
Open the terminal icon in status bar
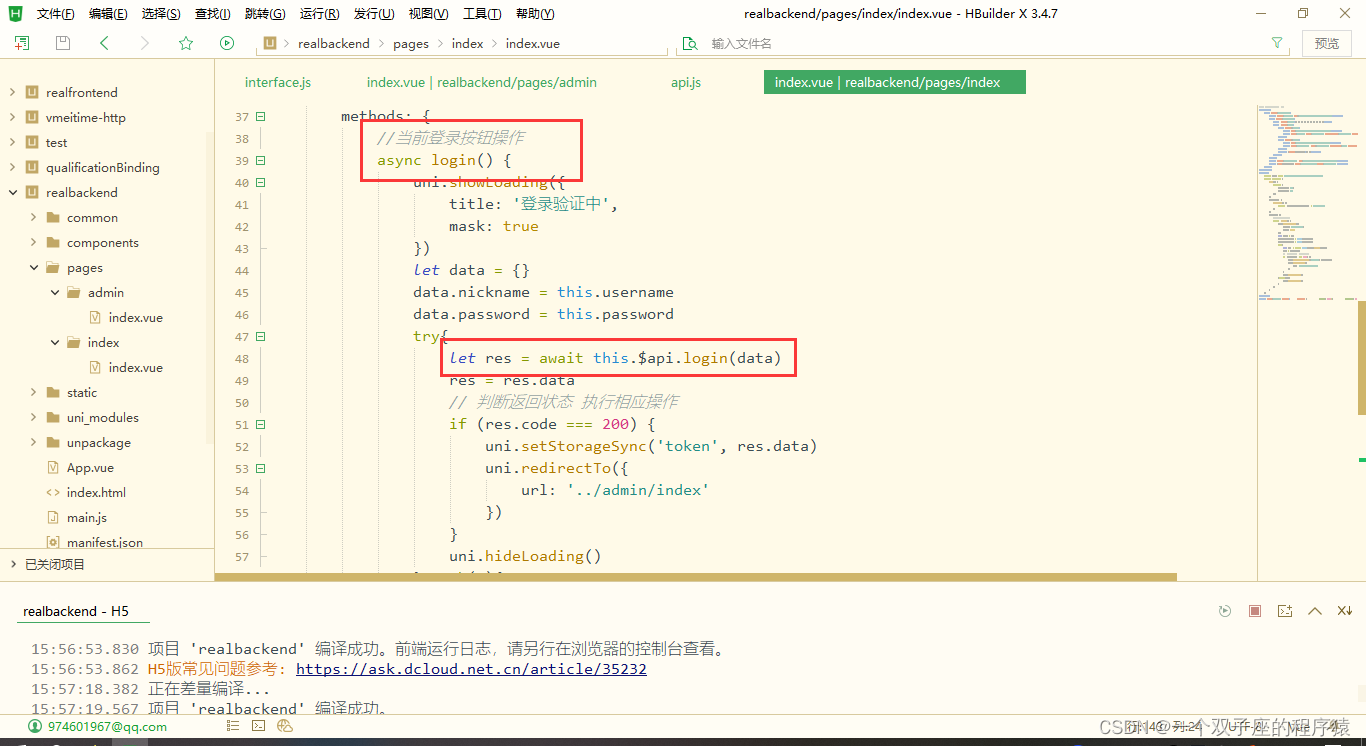coord(259,726)
